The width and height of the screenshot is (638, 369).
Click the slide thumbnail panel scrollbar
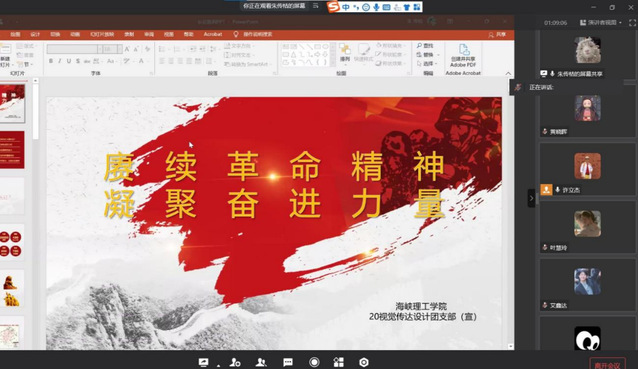pos(35,110)
